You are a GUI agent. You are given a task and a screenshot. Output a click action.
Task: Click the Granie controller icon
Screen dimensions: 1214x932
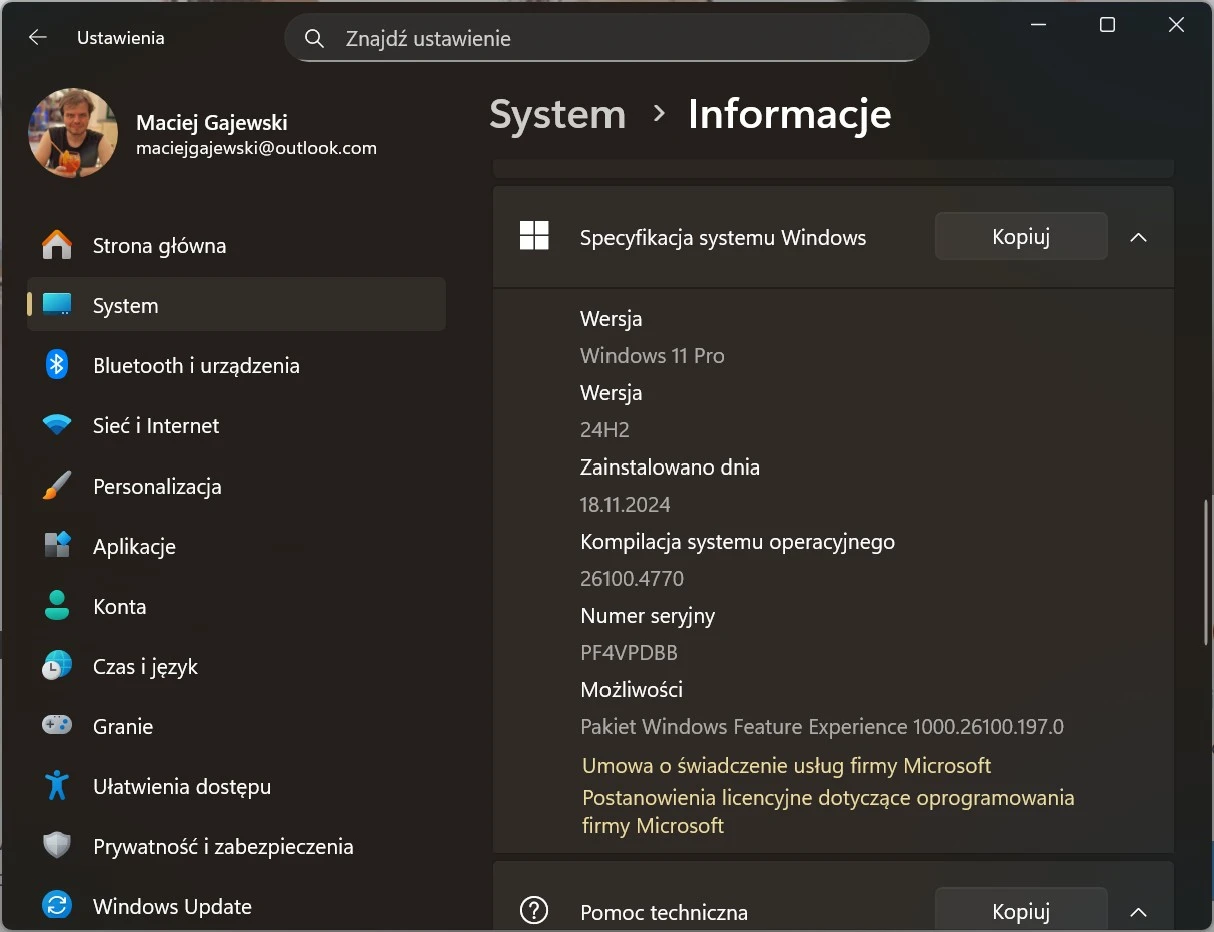[57, 726]
